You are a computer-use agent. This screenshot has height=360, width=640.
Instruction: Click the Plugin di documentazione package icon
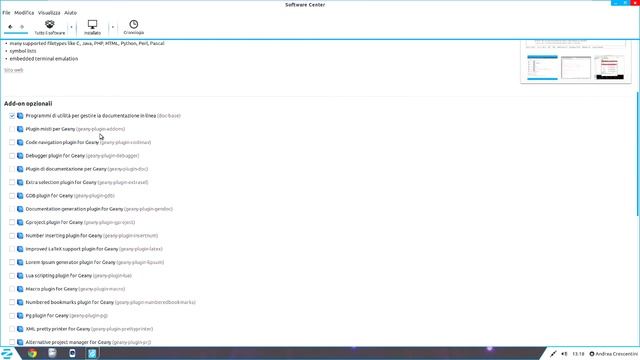tap(20, 169)
